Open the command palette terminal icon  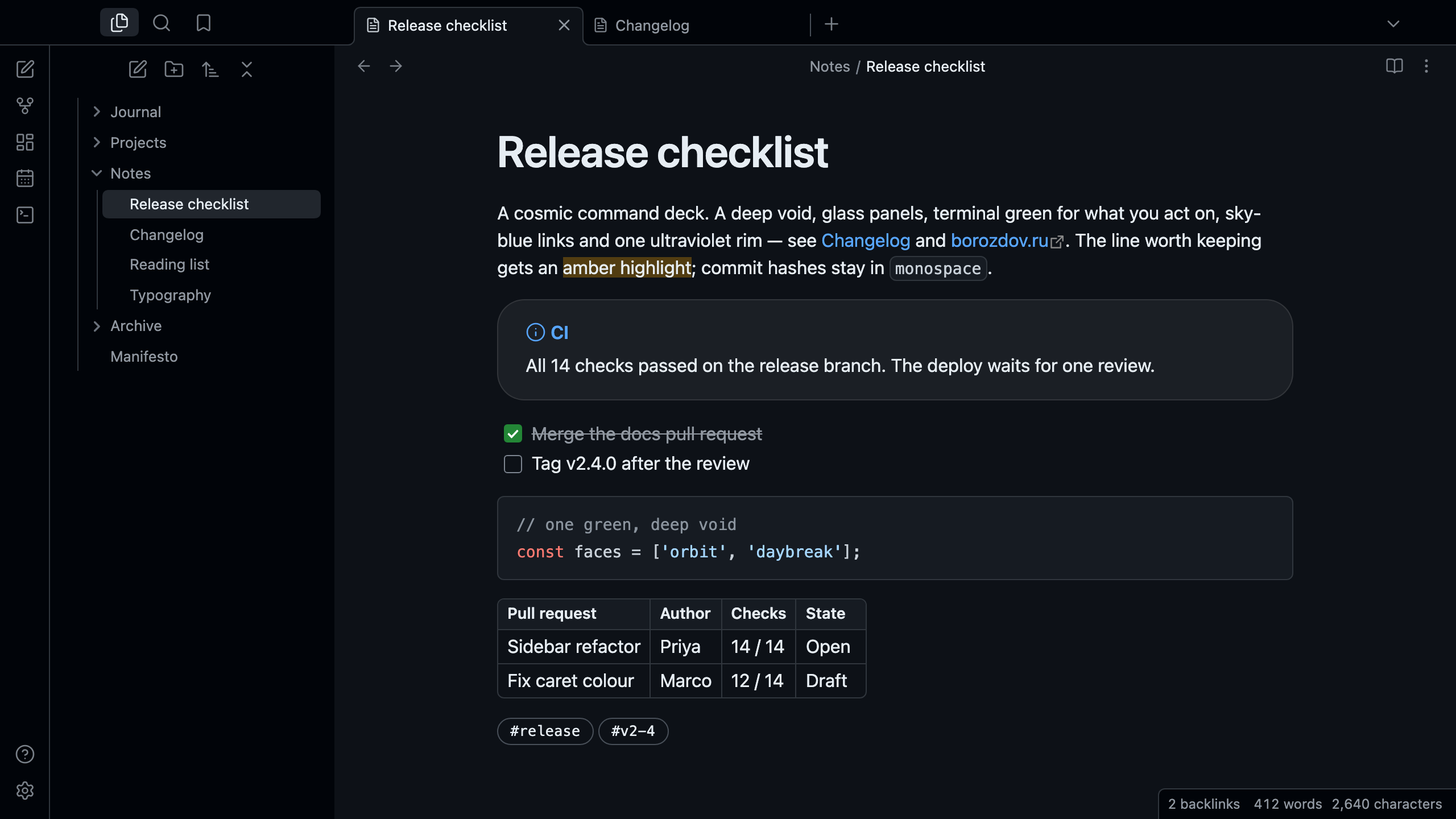pyautogui.click(x=25, y=215)
